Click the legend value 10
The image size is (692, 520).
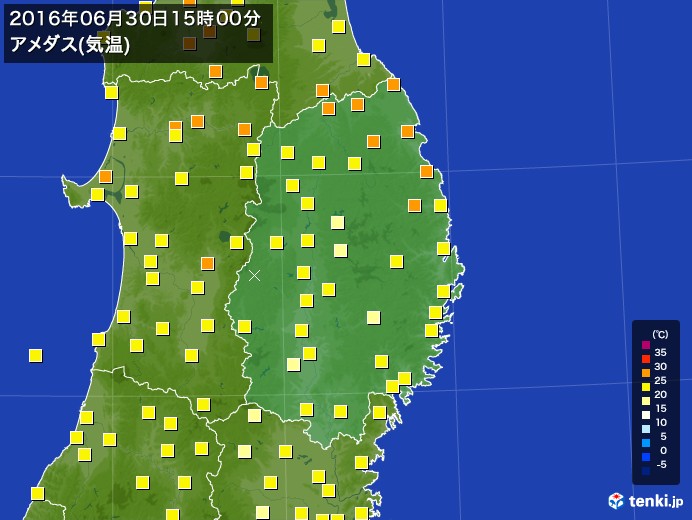coord(662,422)
